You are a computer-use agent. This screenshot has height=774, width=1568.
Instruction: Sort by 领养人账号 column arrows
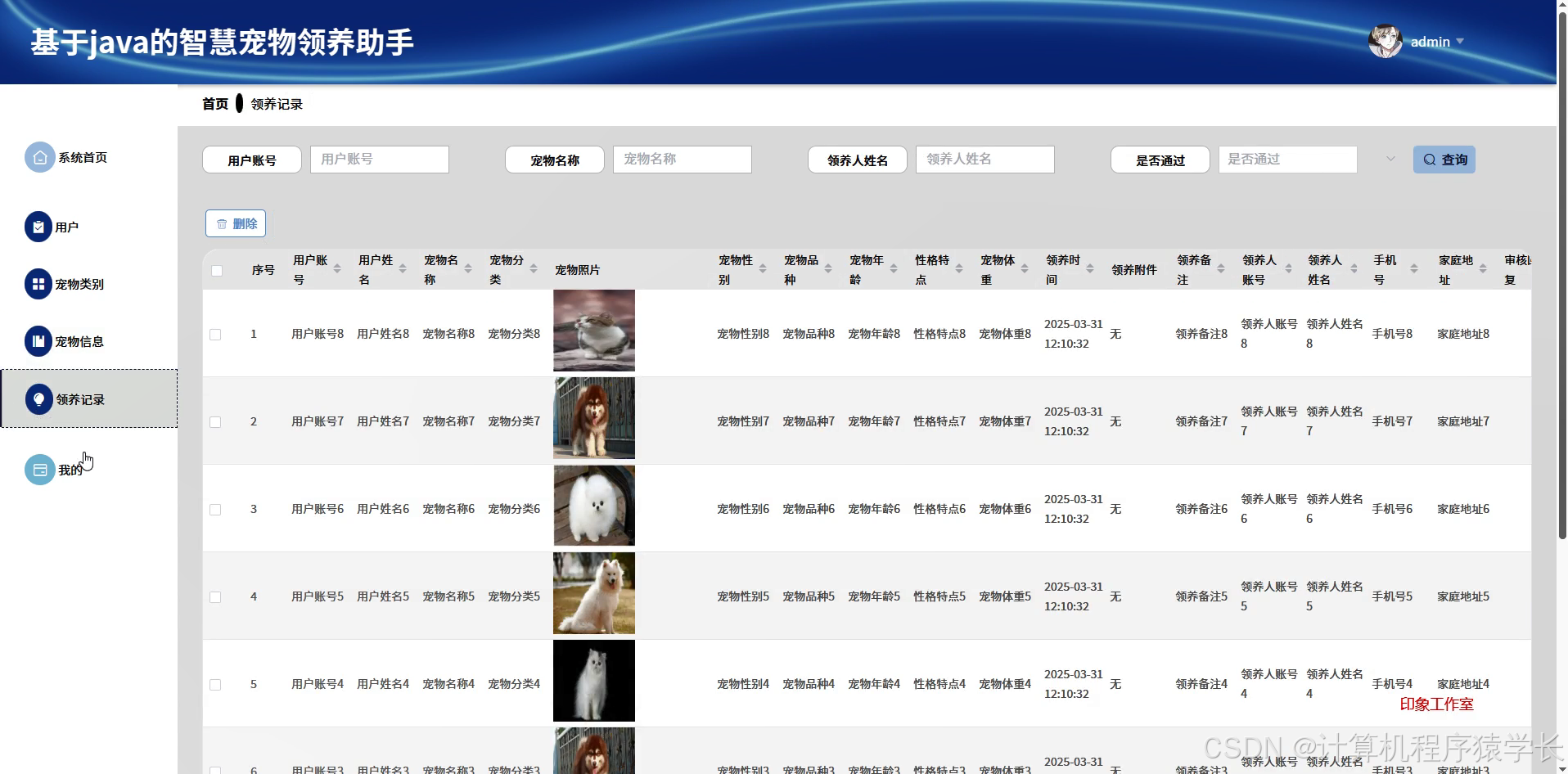click(1288, 269)
